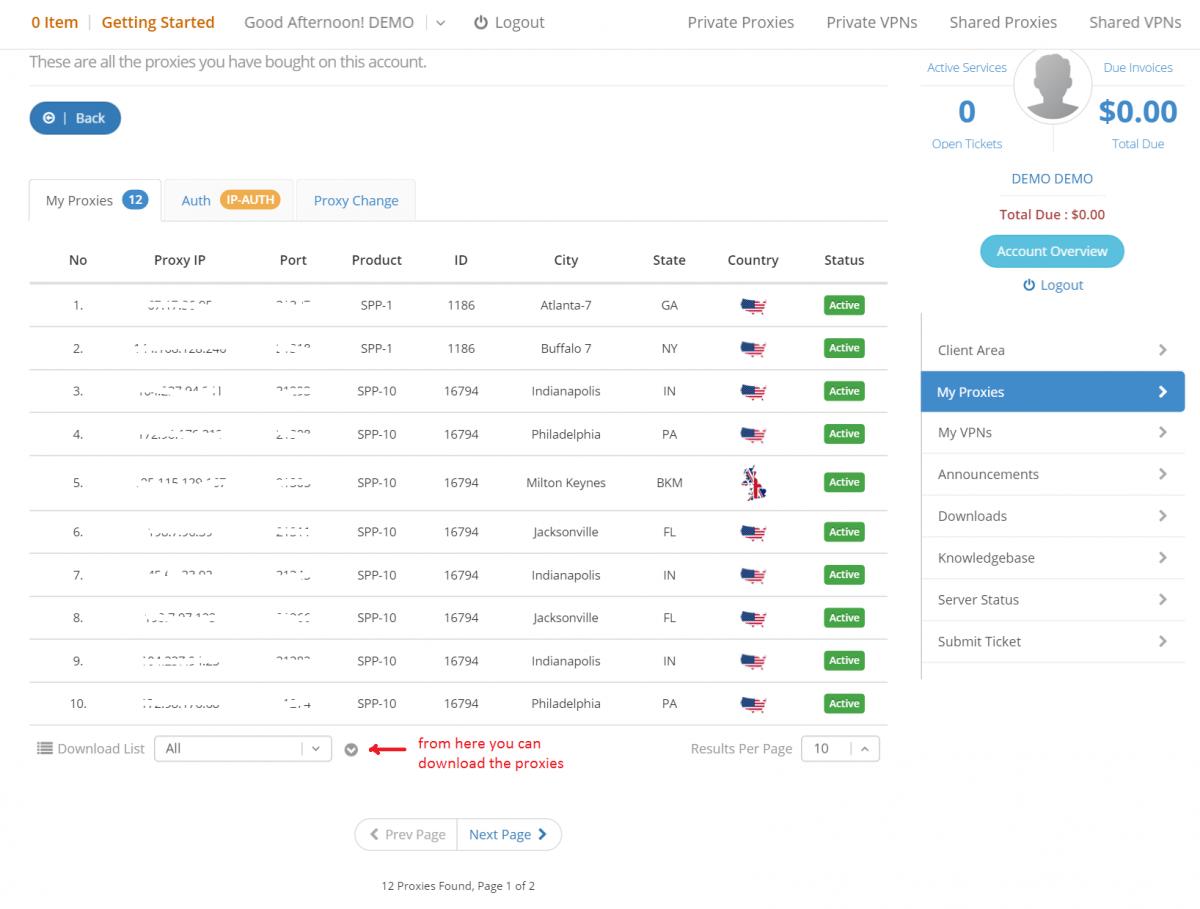Open Private Proxies menu

741,22
